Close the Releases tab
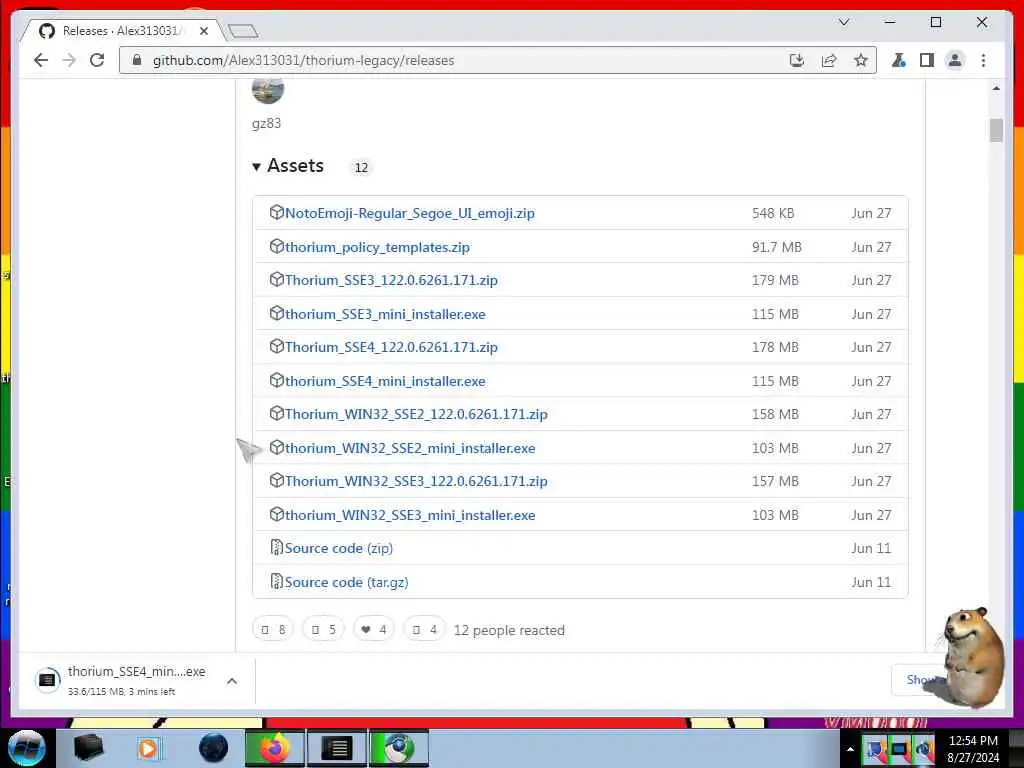The height and width of the screenshot is (768, 1024). 204,31
